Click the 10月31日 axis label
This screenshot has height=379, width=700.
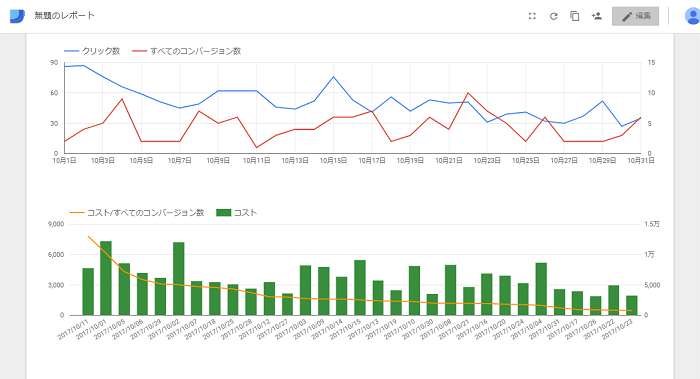click(641, 160)
